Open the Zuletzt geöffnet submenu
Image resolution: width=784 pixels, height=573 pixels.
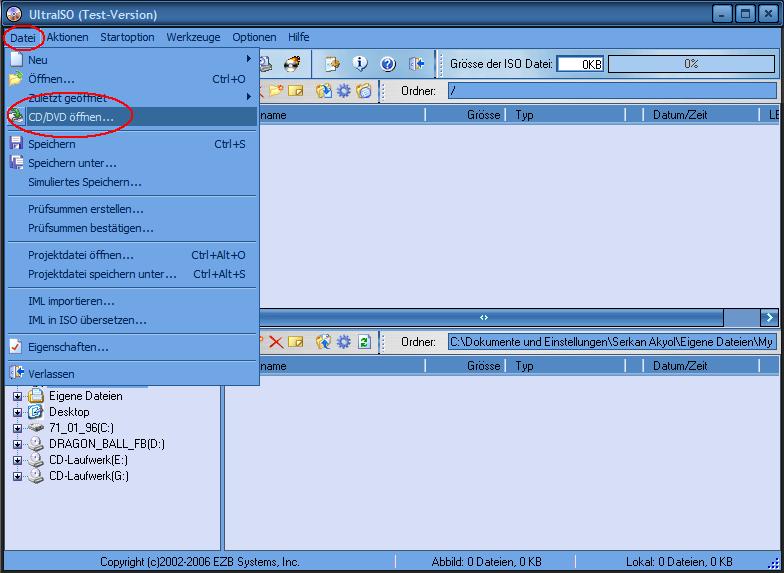[132, 98]
